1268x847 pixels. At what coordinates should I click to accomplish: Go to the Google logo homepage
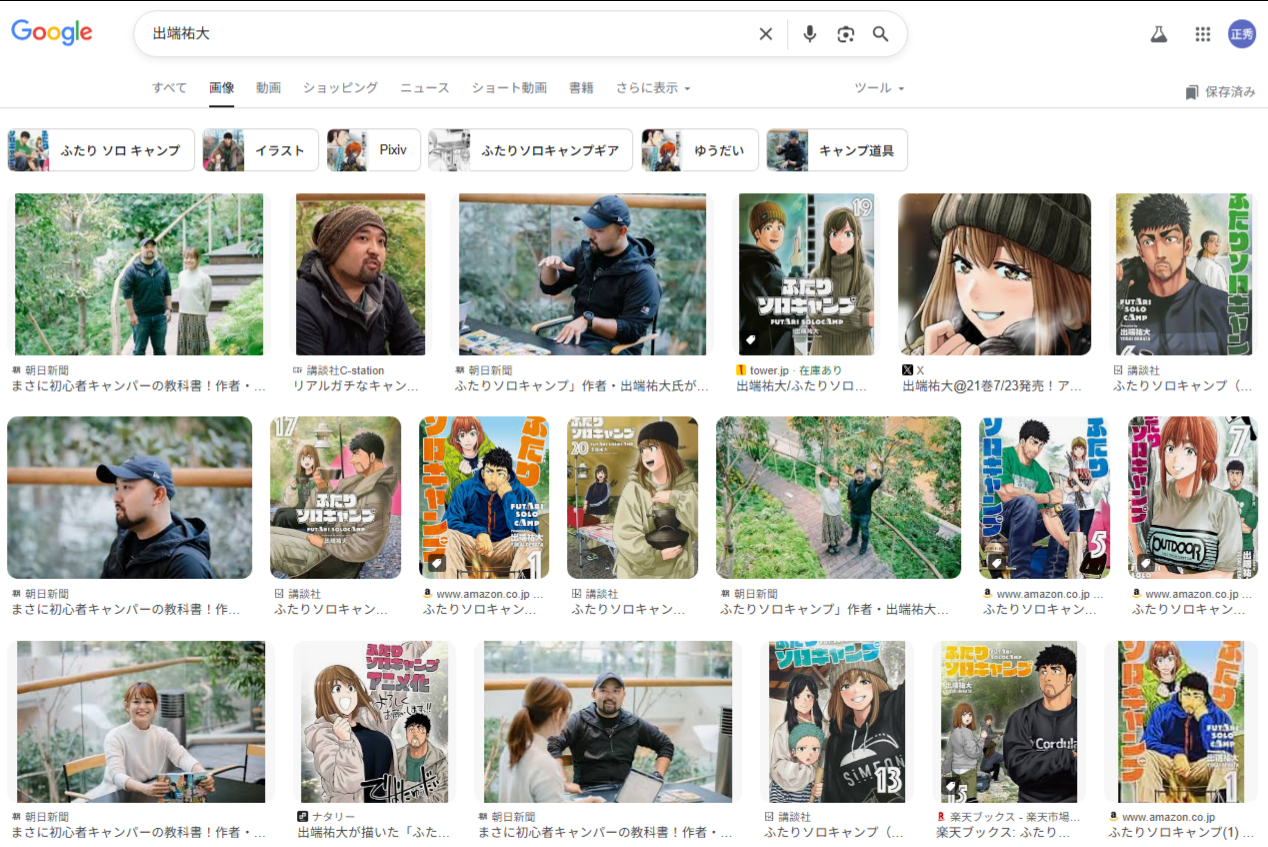[x=52, y=32]
